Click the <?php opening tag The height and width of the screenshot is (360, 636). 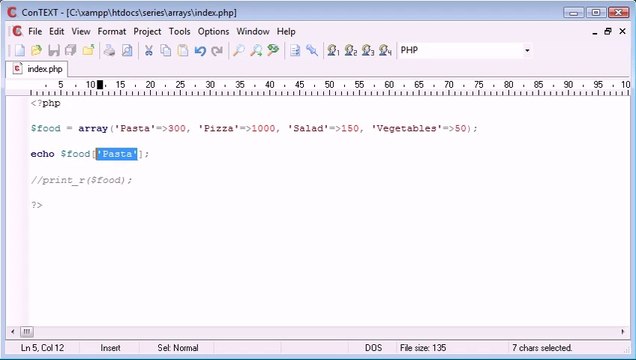tap(45, 103)
